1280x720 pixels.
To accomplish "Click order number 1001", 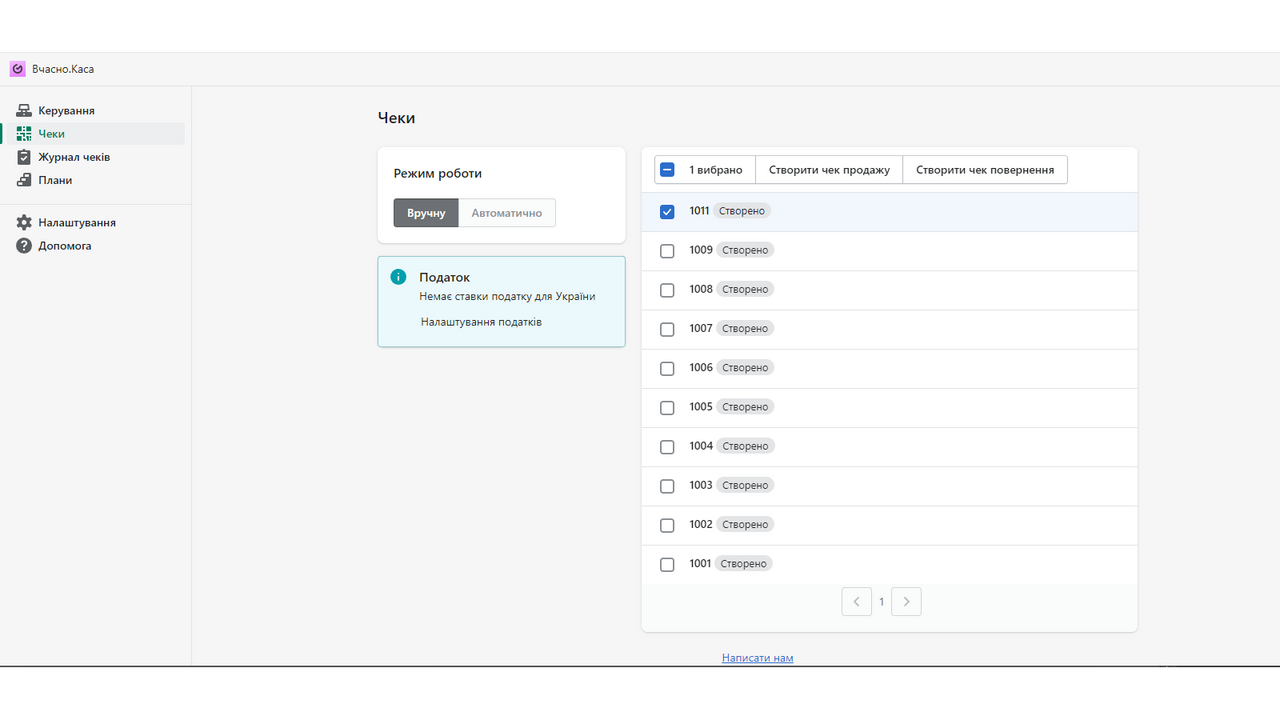I will click(x=700, y=564).
